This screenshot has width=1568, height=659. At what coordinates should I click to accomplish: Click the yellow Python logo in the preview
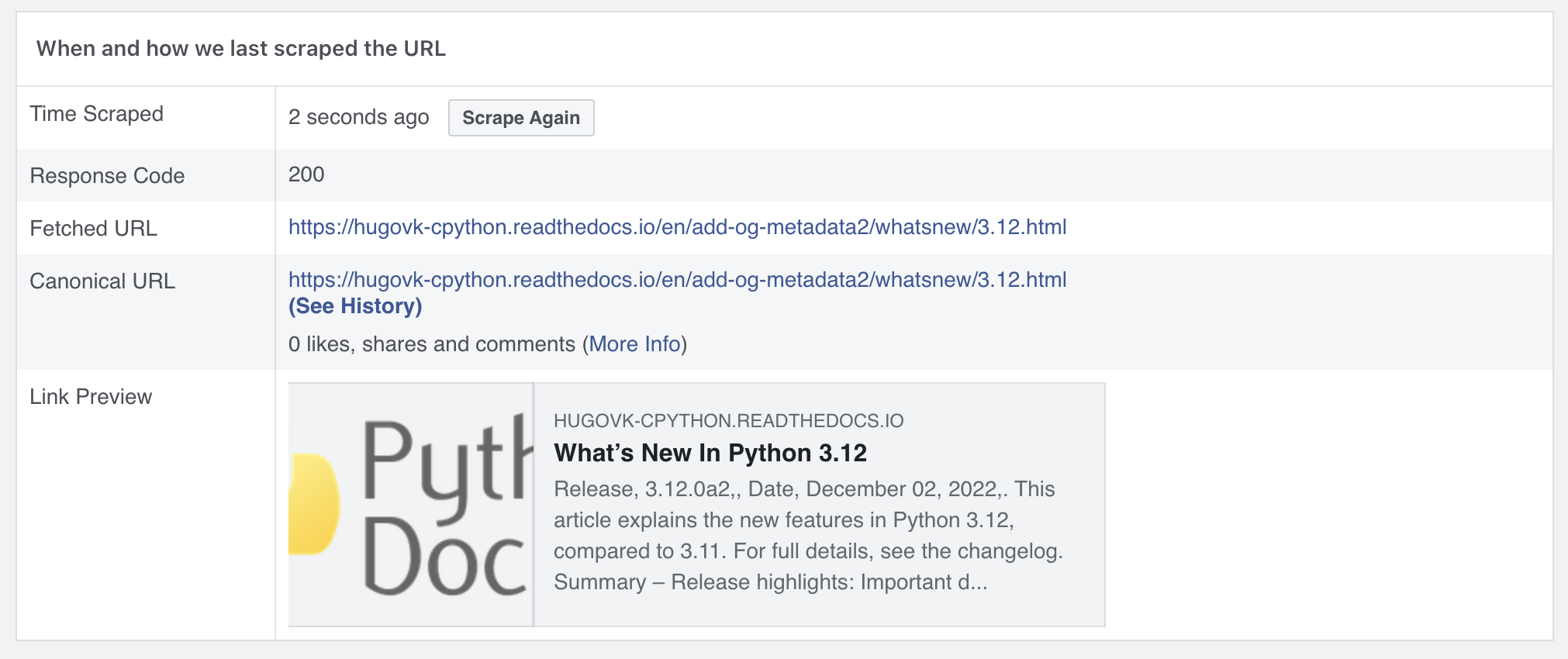pos(314,504)
